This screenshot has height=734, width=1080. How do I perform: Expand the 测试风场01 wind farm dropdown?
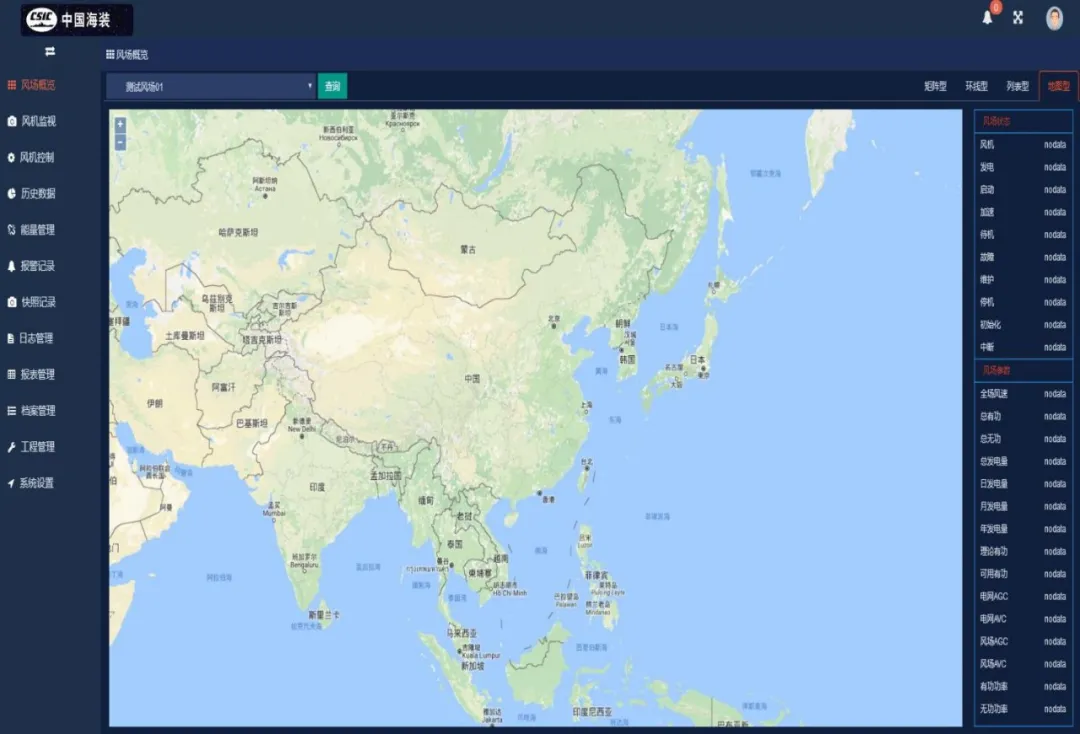[211, 87]
